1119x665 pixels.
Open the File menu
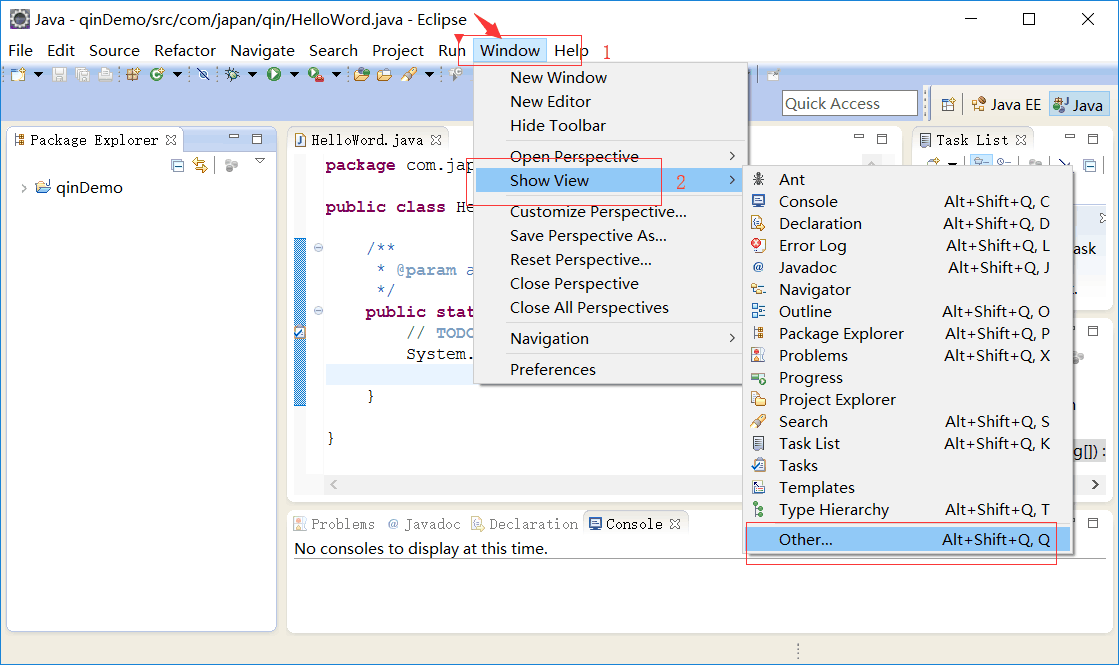click(x=20, y=51)
